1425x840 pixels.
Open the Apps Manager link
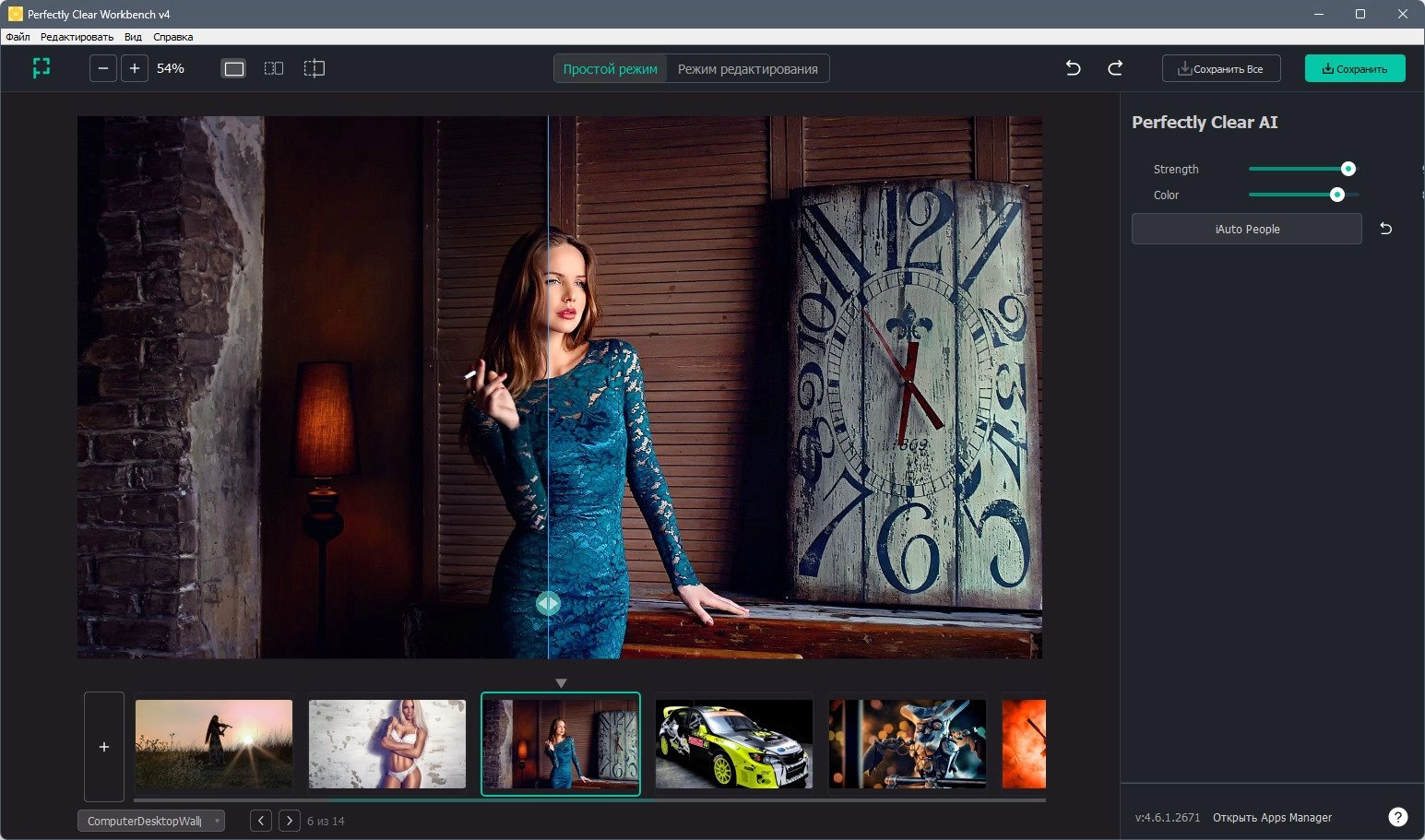[1272, 817]
